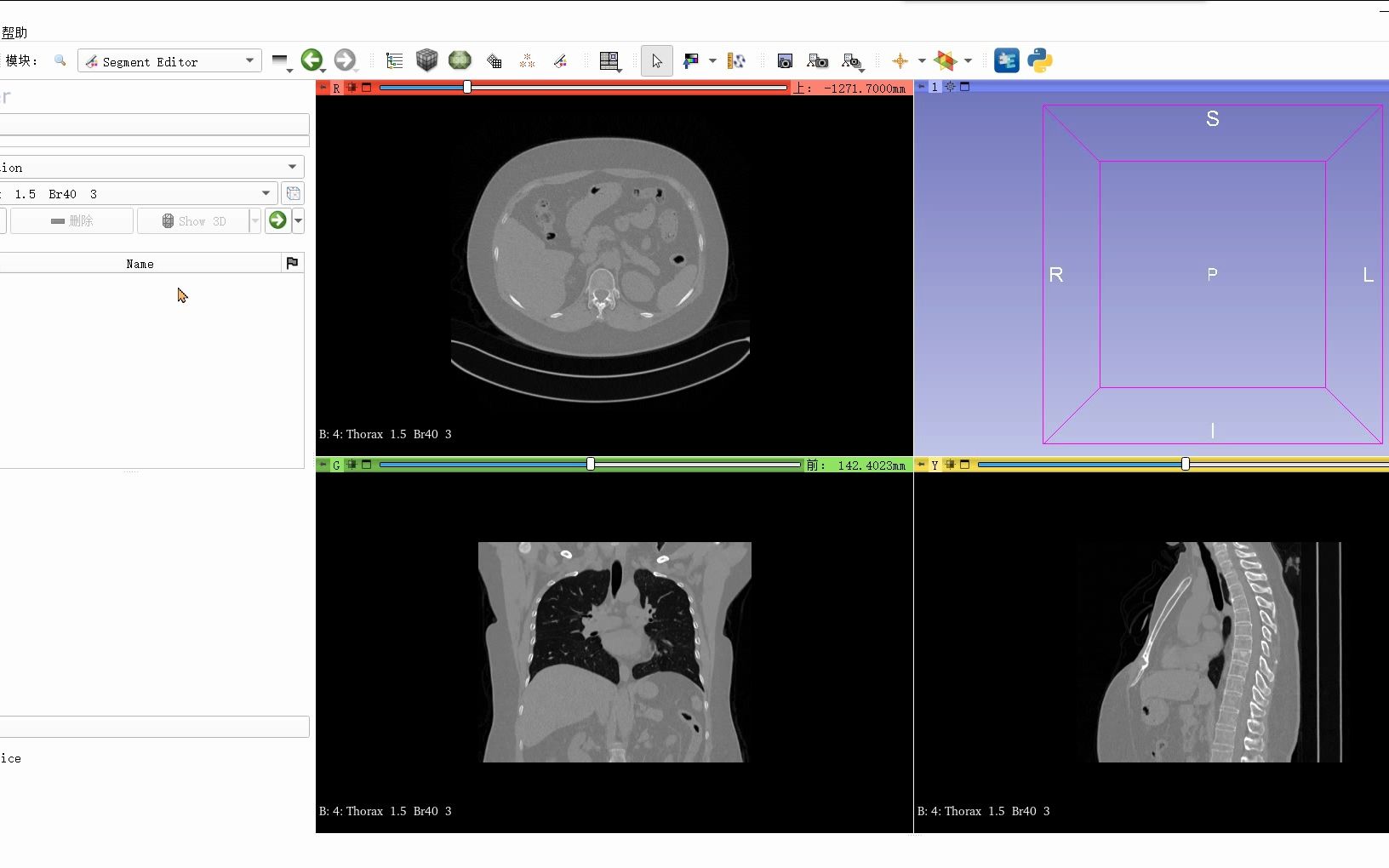Center the green slice view
This screenshot has height=868, width=1389.
[352, 464]
